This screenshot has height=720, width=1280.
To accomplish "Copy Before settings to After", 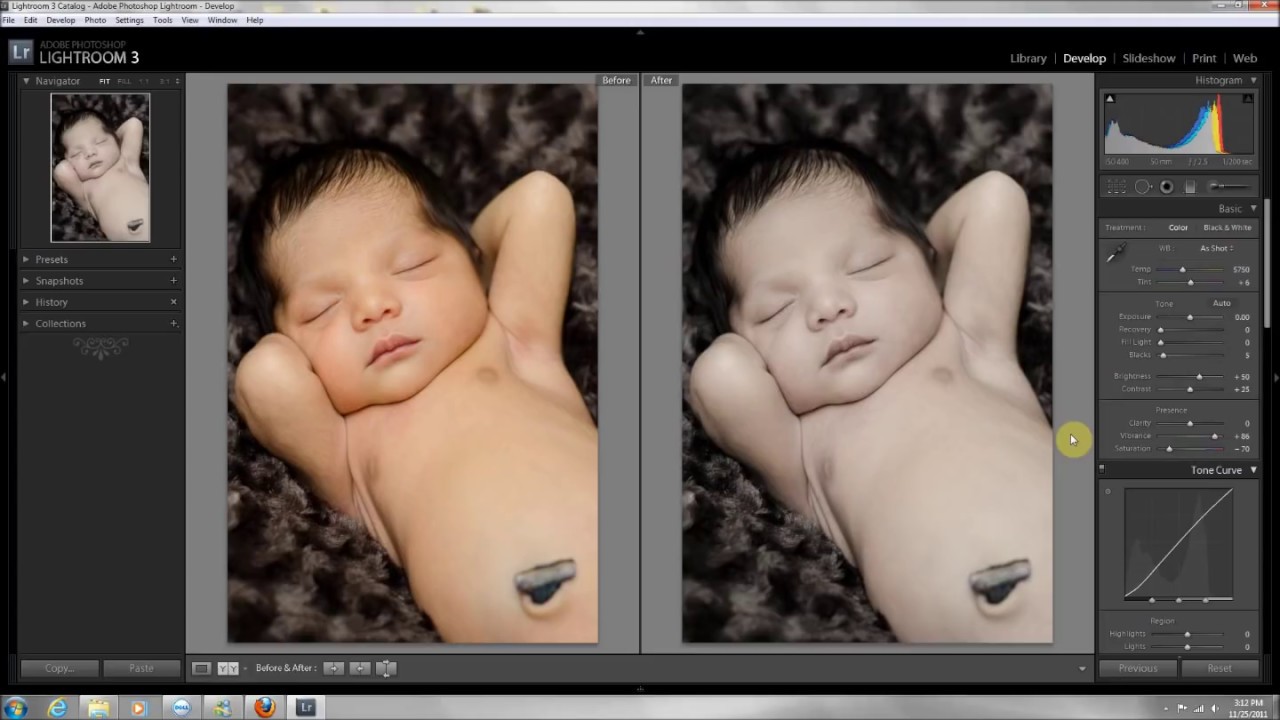I will pyautogui.click(x=333, y=668).
